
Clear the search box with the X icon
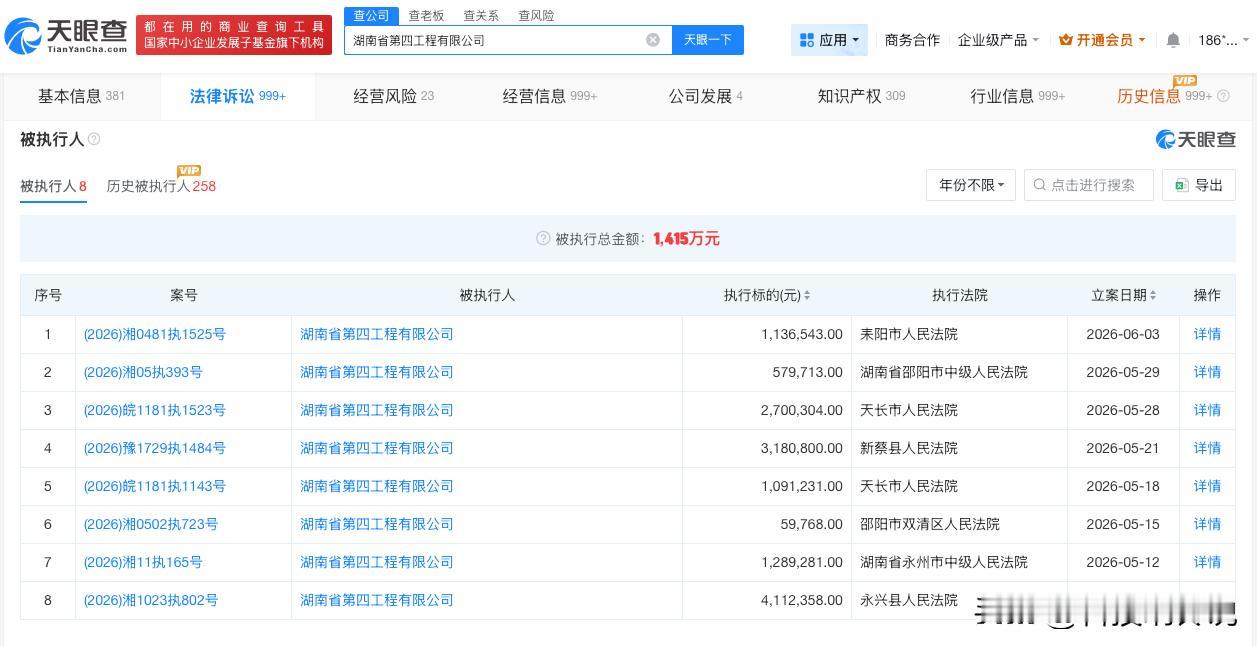click(653, 40)
